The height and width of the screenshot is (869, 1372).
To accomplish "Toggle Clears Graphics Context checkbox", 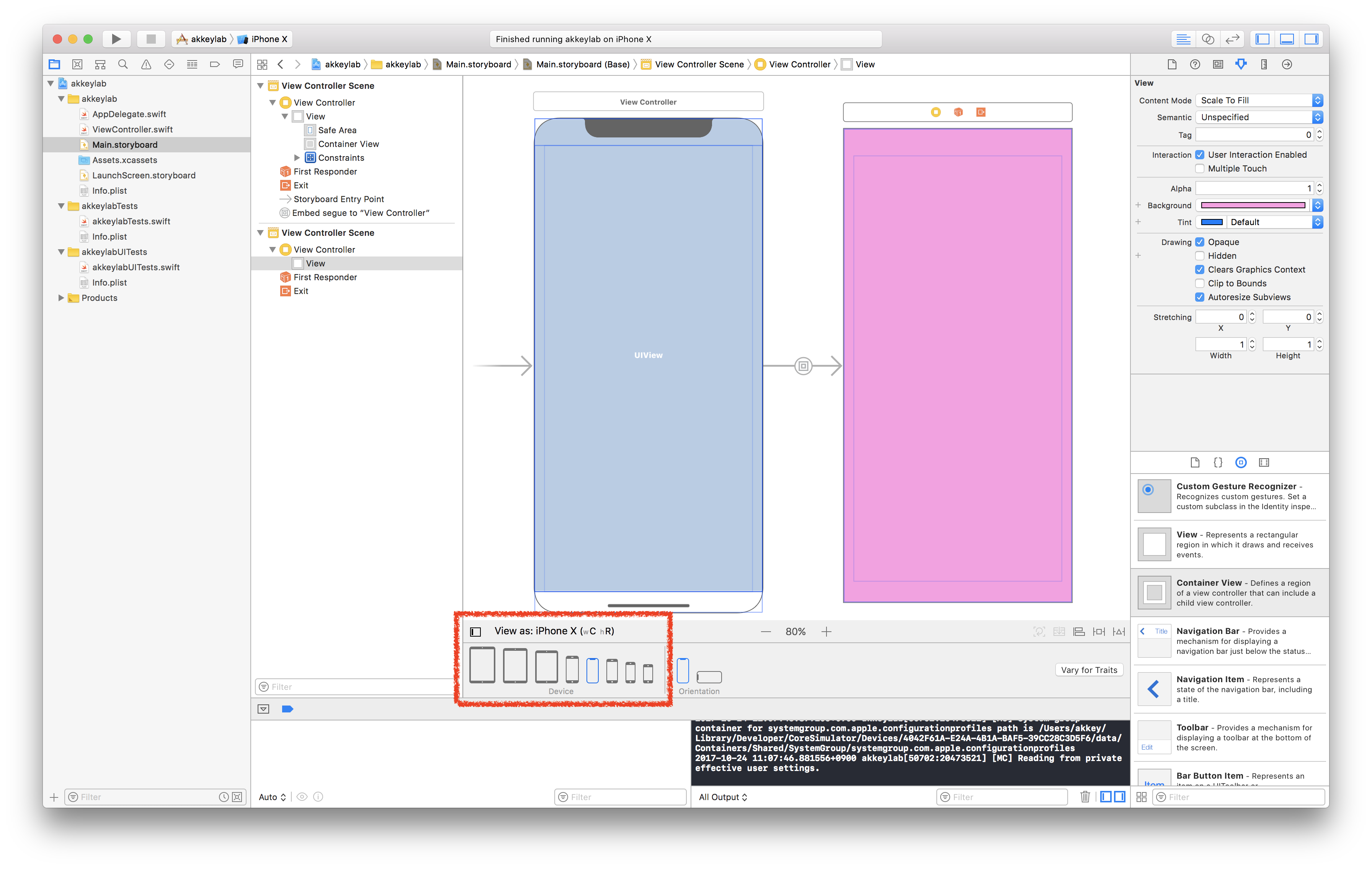I will 1200,270.
